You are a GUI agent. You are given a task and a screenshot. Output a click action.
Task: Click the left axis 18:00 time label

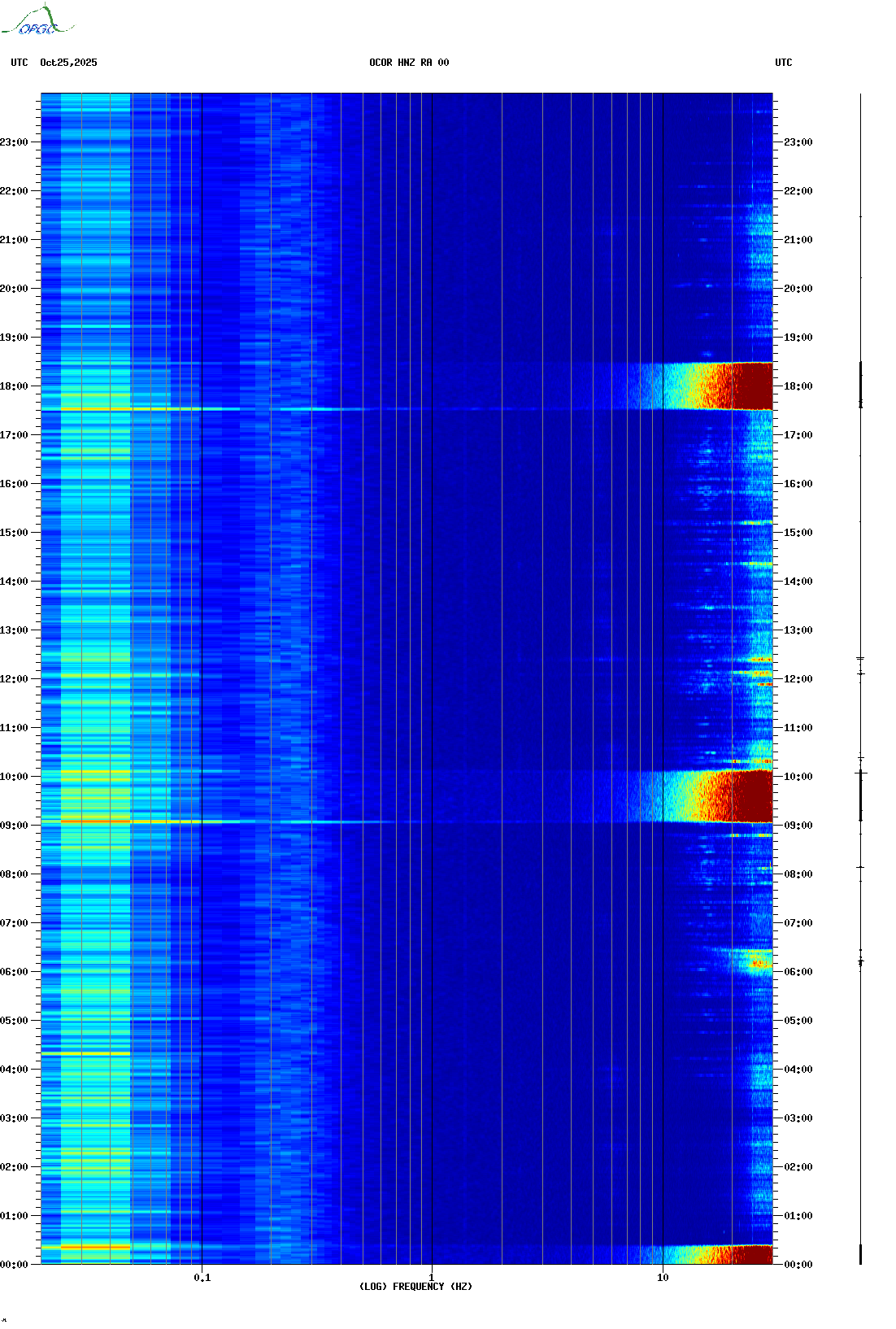coord(14,386)
